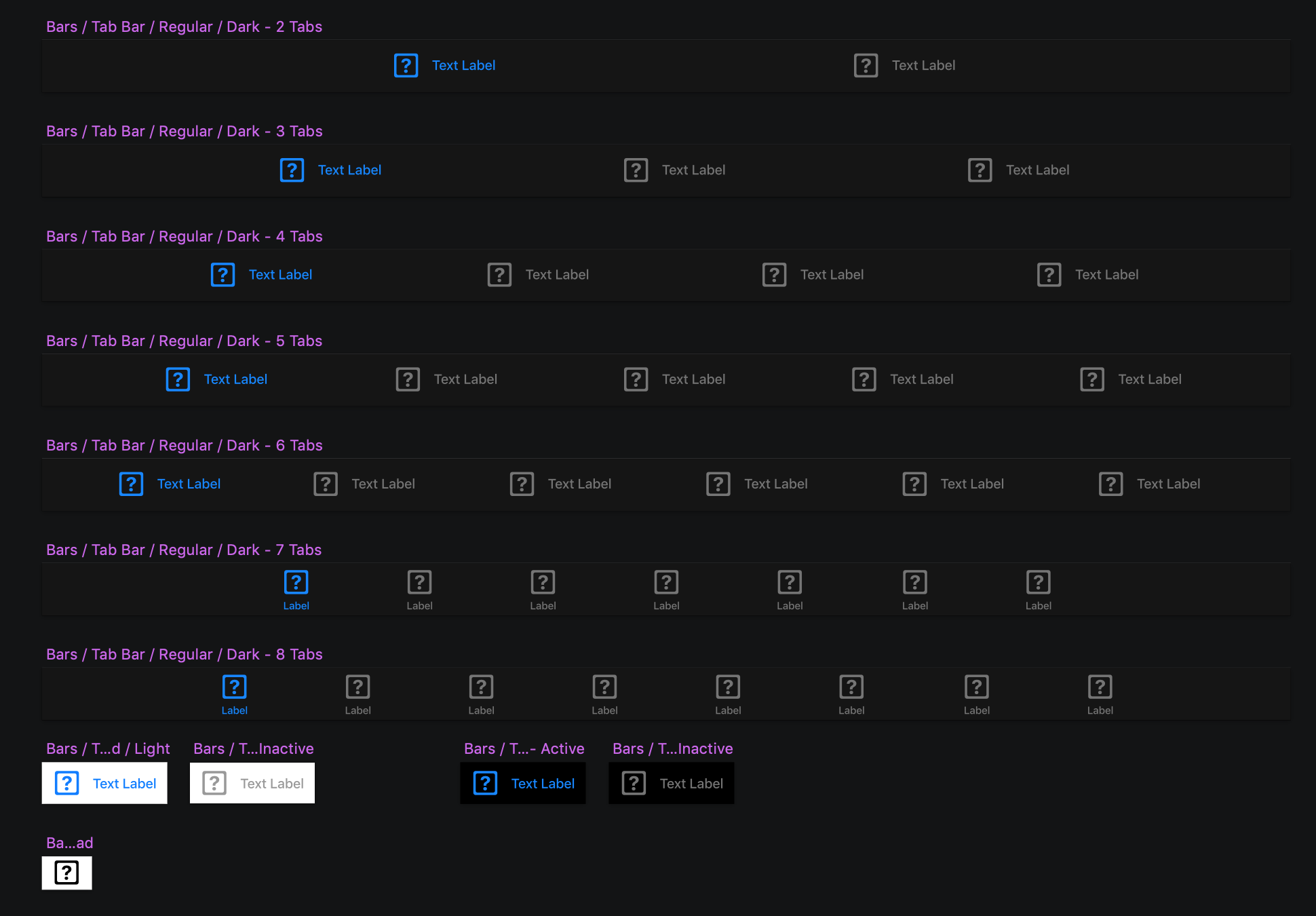Select the fifth Text Label in the 6 Tabs bar

(x=973, y=484)
